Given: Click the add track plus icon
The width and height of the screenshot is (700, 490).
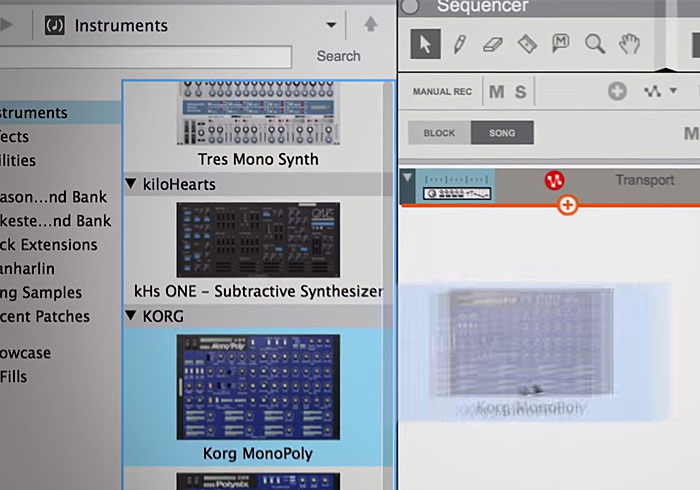Looking at the screenshot, I should click(x=617, y=91).
